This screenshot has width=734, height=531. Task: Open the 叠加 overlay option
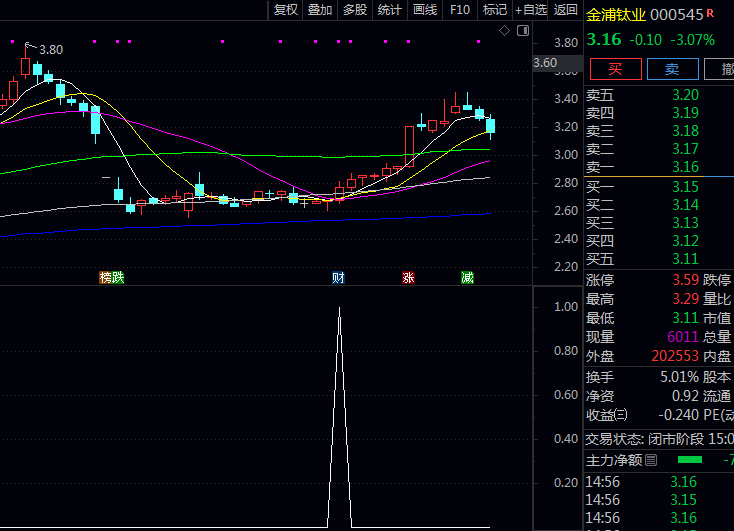pos(320,10)
